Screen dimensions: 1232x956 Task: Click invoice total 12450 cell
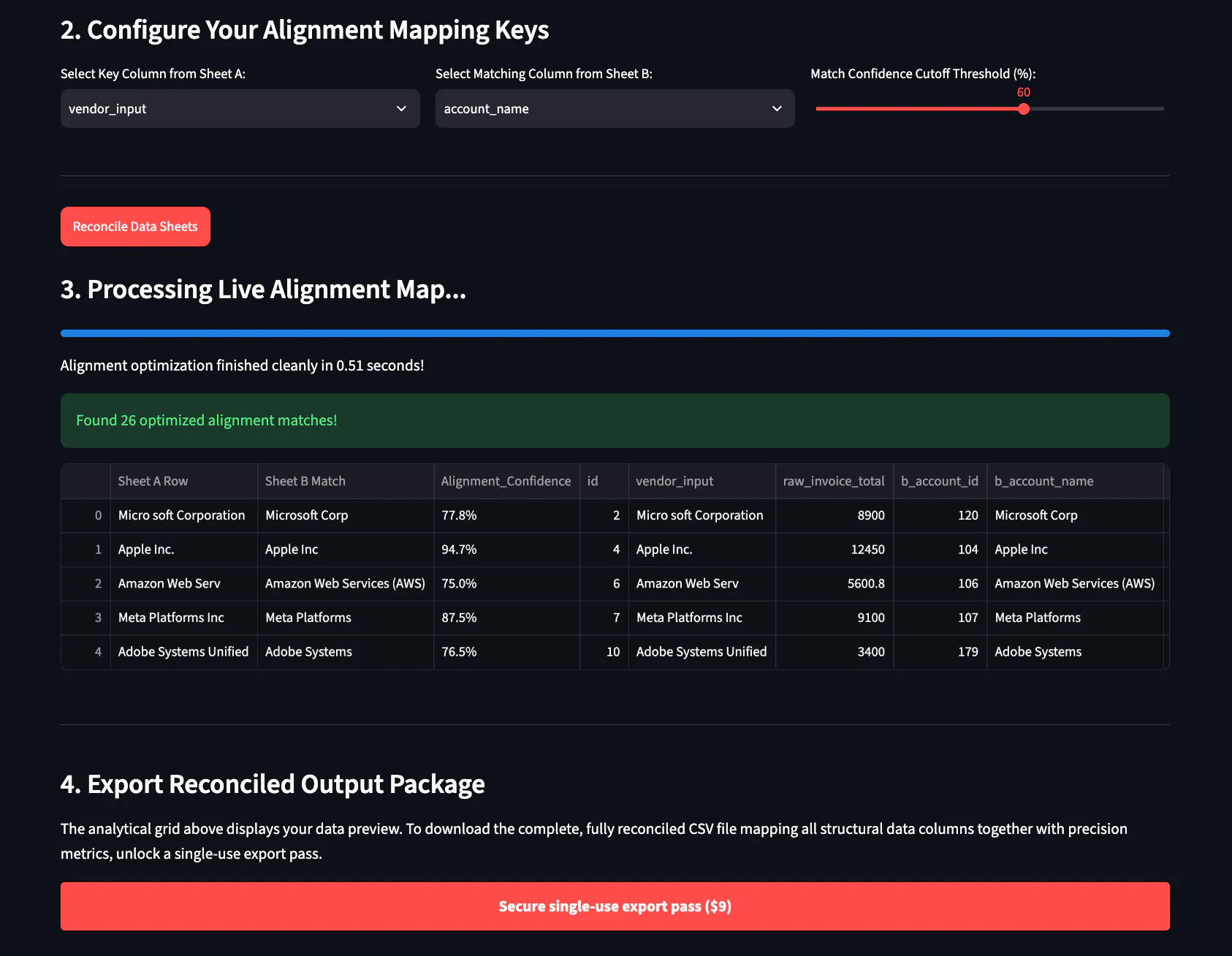[834, 550]
